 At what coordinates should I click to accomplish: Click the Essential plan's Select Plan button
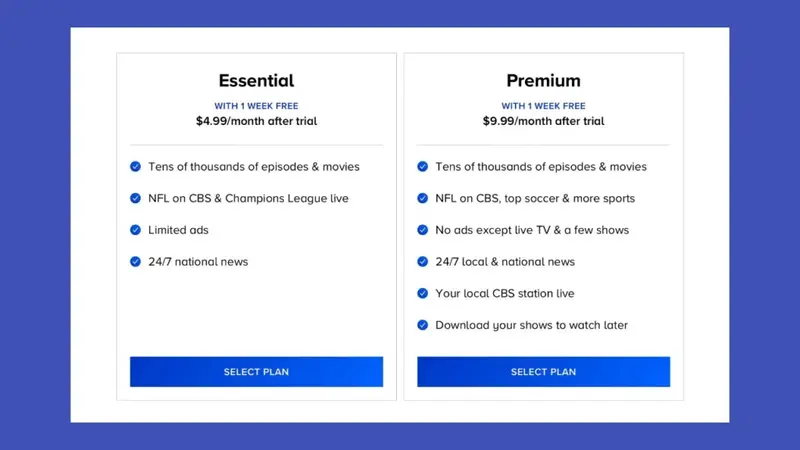click(256, 372)
